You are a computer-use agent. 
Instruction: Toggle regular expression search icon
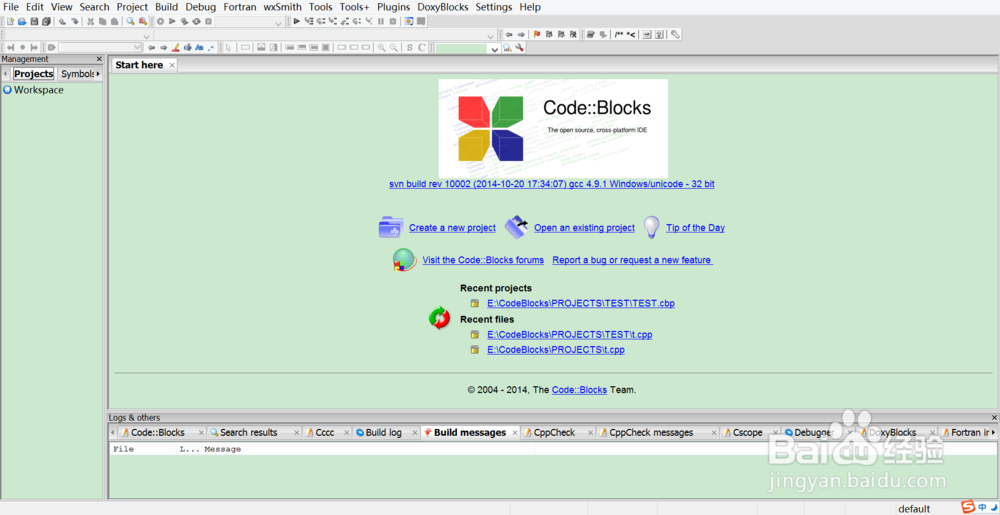tap(211, 47)
